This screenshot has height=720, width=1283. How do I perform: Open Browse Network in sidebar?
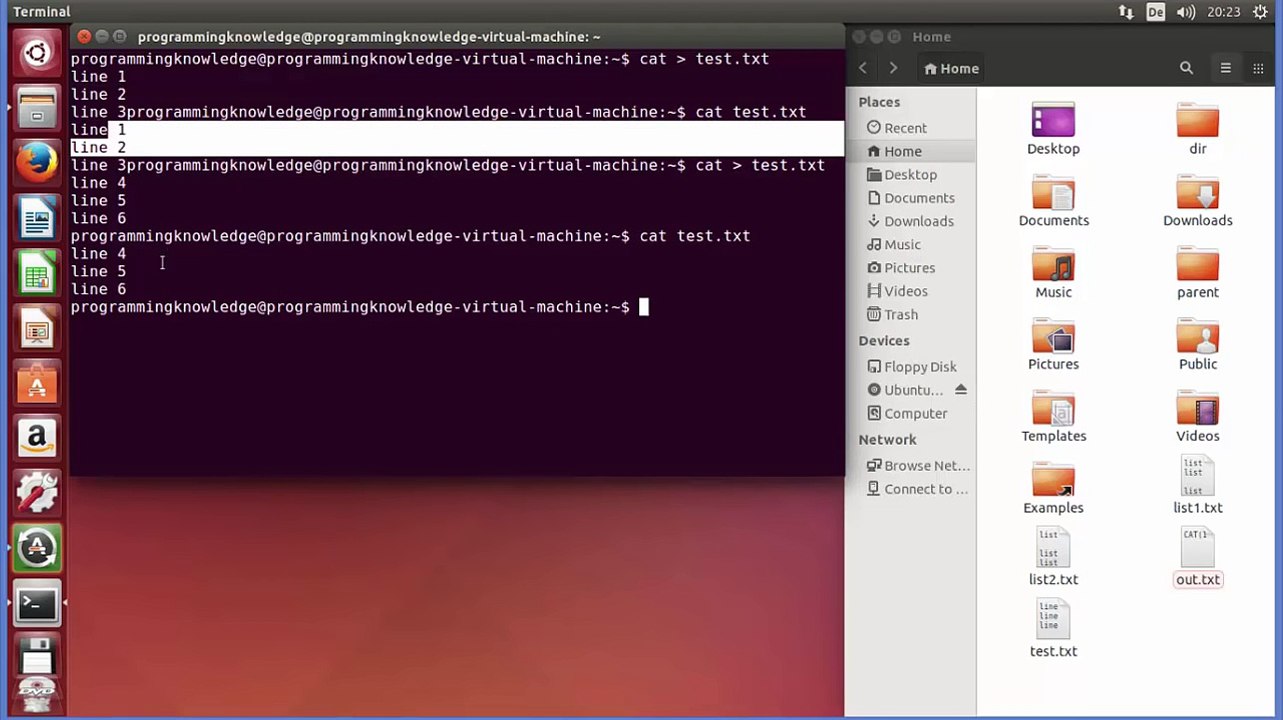[926, 465]
